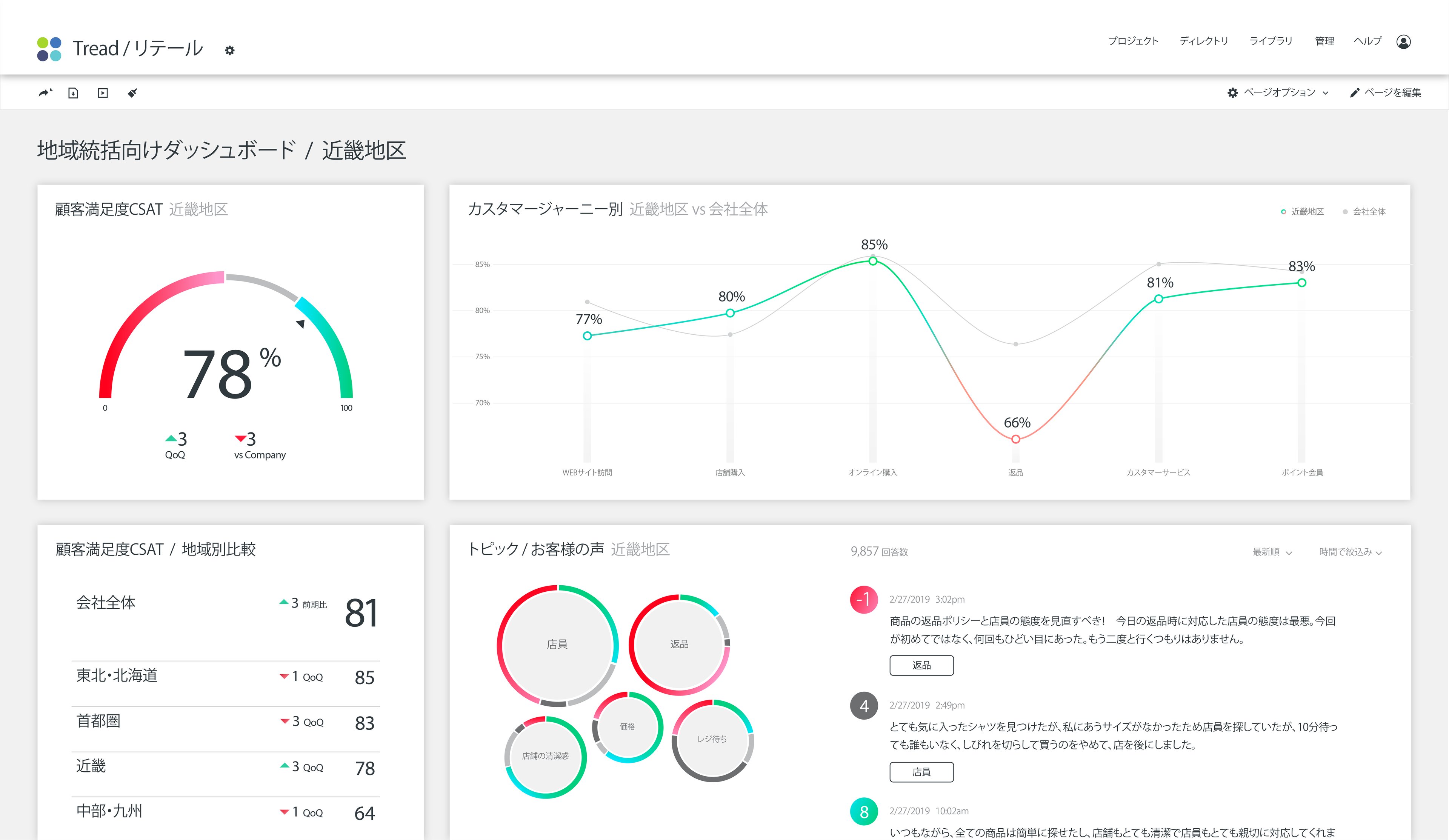Click the ページオプション gear icon
This screenshot has height=840, width=1449.
[1232, 92]
